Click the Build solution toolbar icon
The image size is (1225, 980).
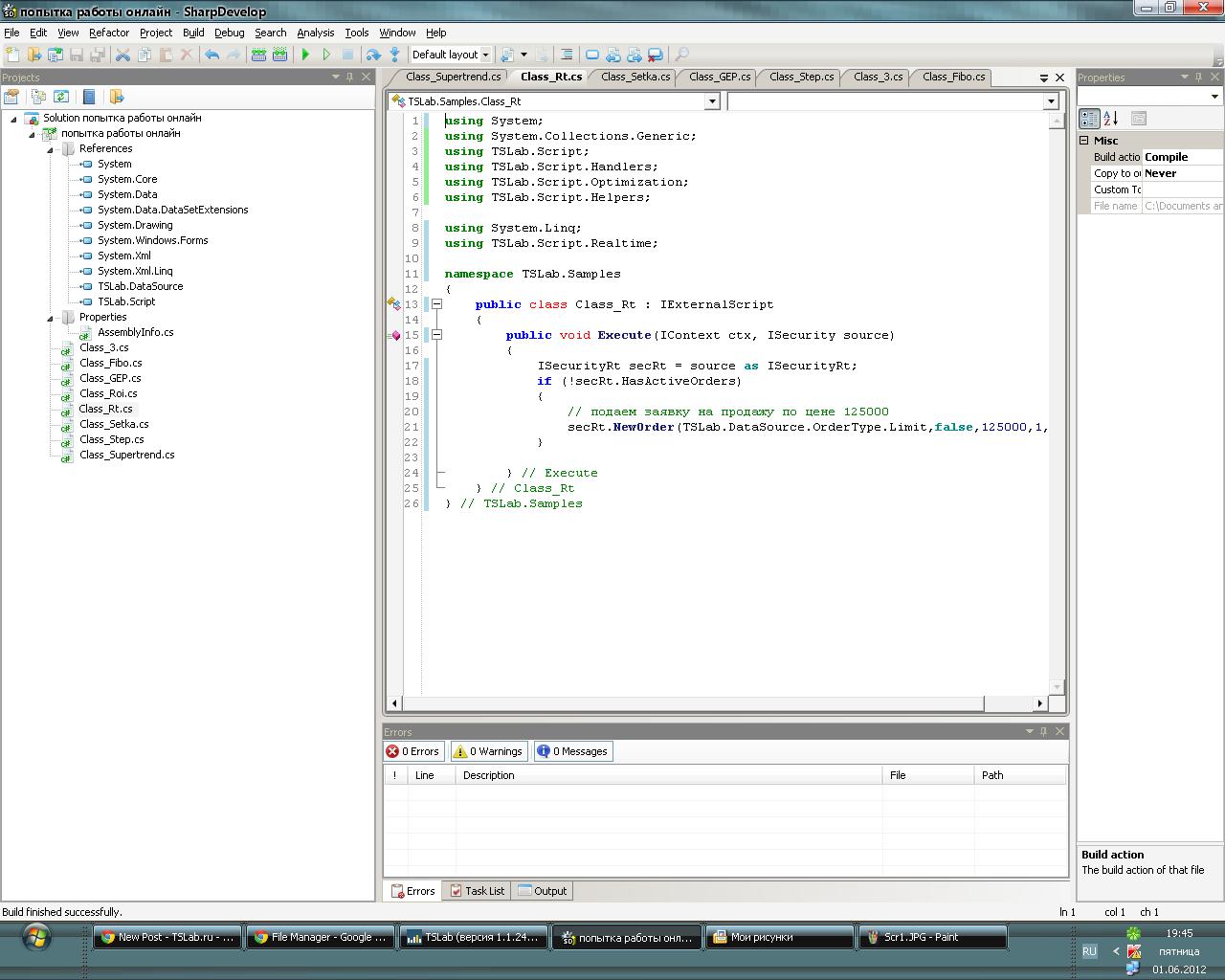click(258, 55)
